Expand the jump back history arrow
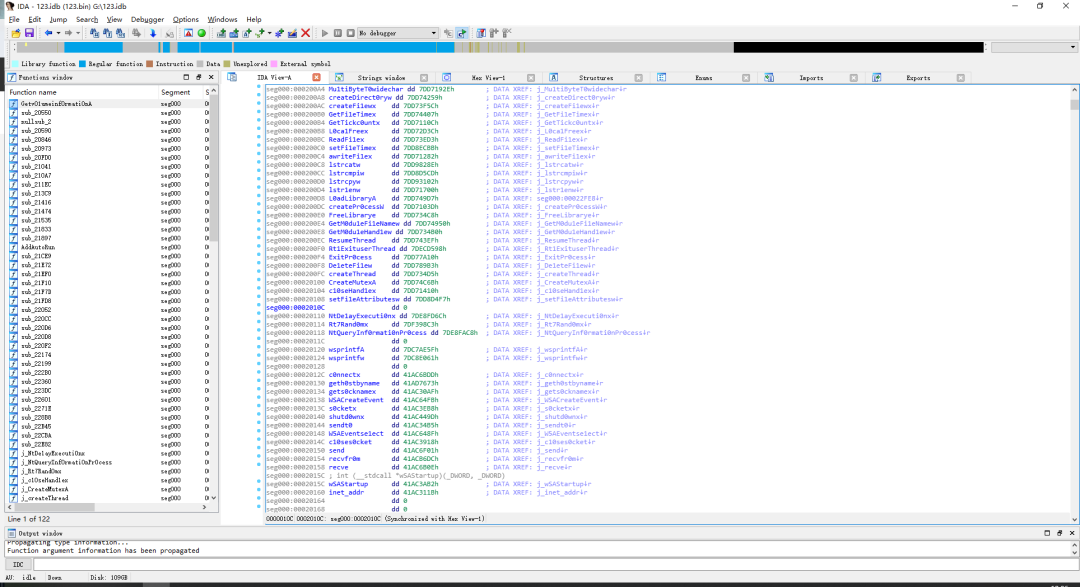The image size is (1080, 587). [x=58, y=33]
